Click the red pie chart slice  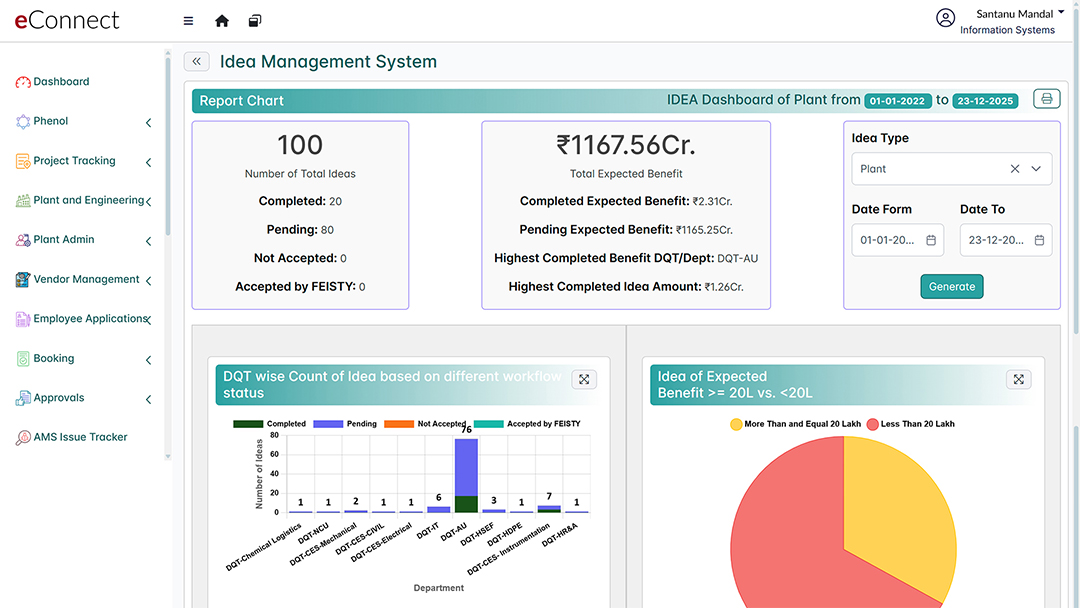[x=785, y=537]
